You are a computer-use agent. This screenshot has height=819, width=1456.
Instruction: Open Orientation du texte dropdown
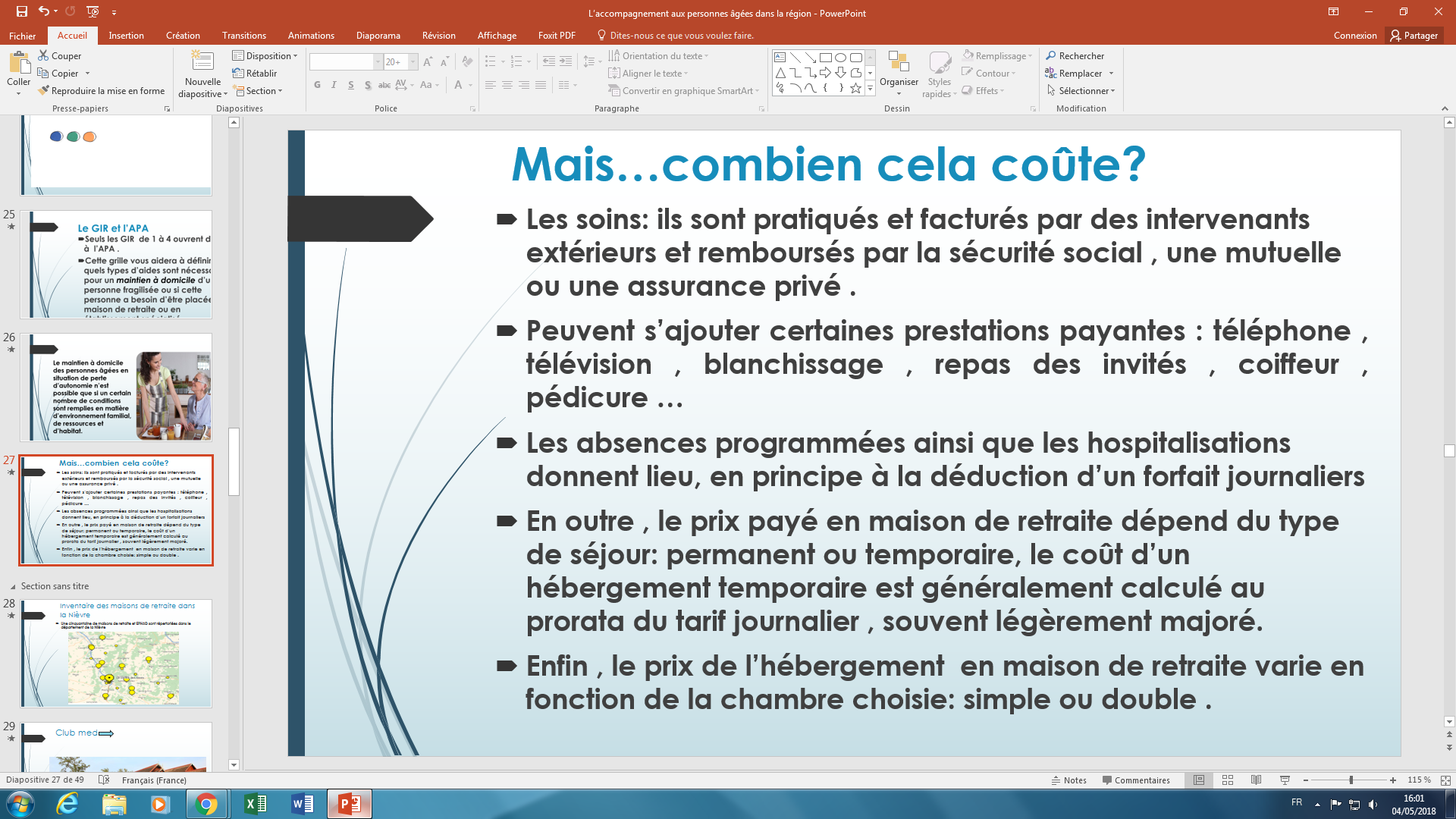tap(658, 55)
